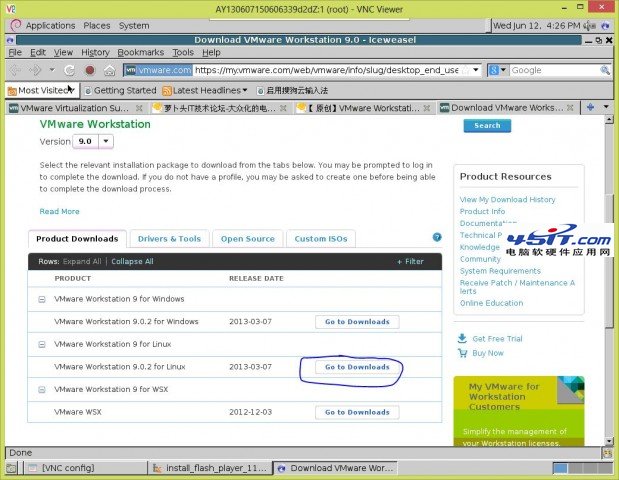Open the Product Info link
The width and height of the screenshot is (619, 480).
(x=482, y=212)
